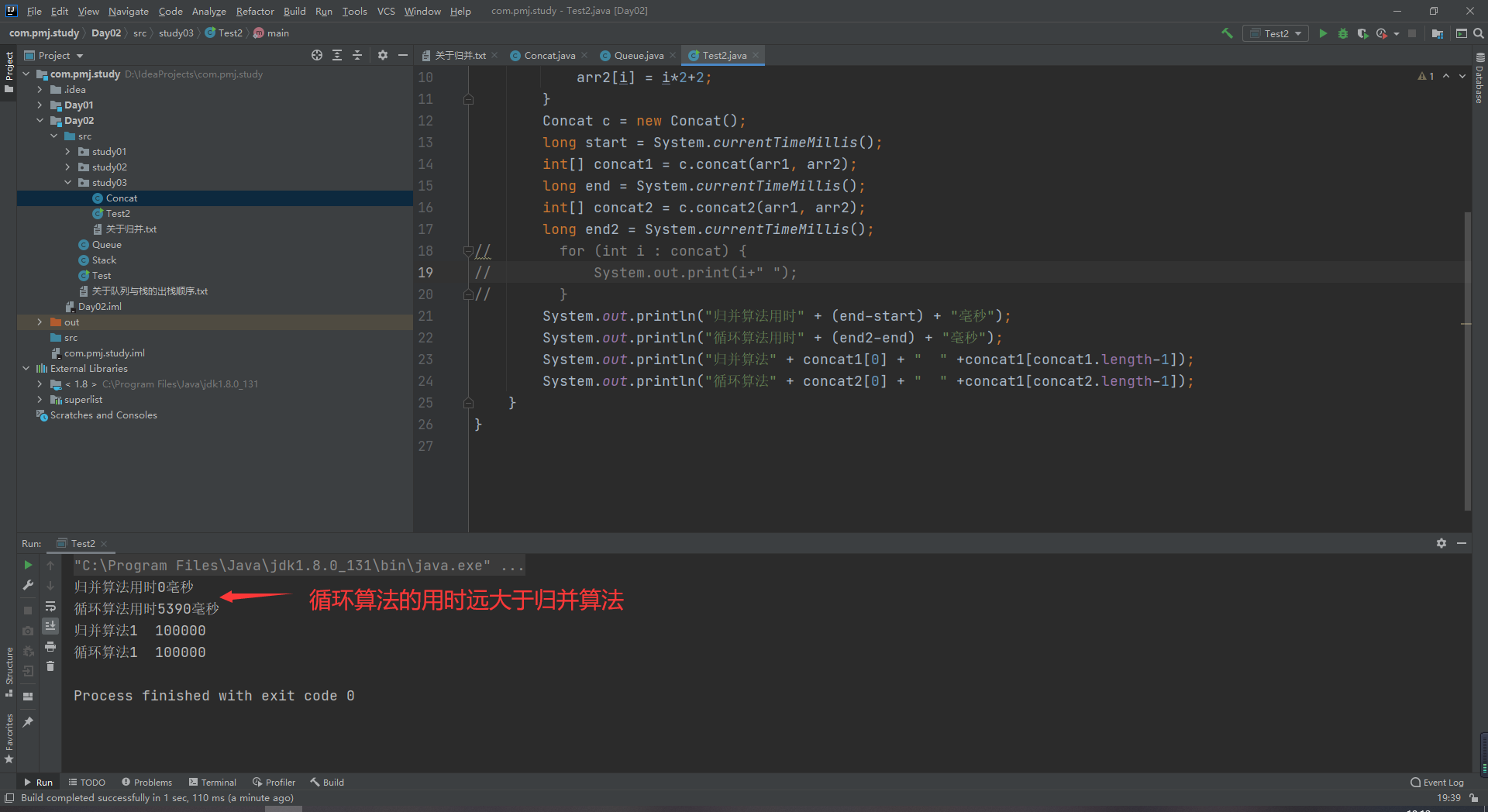Click the camera dump threads icon
This screenshot has height=812, width=1488.
pos(28,631)
